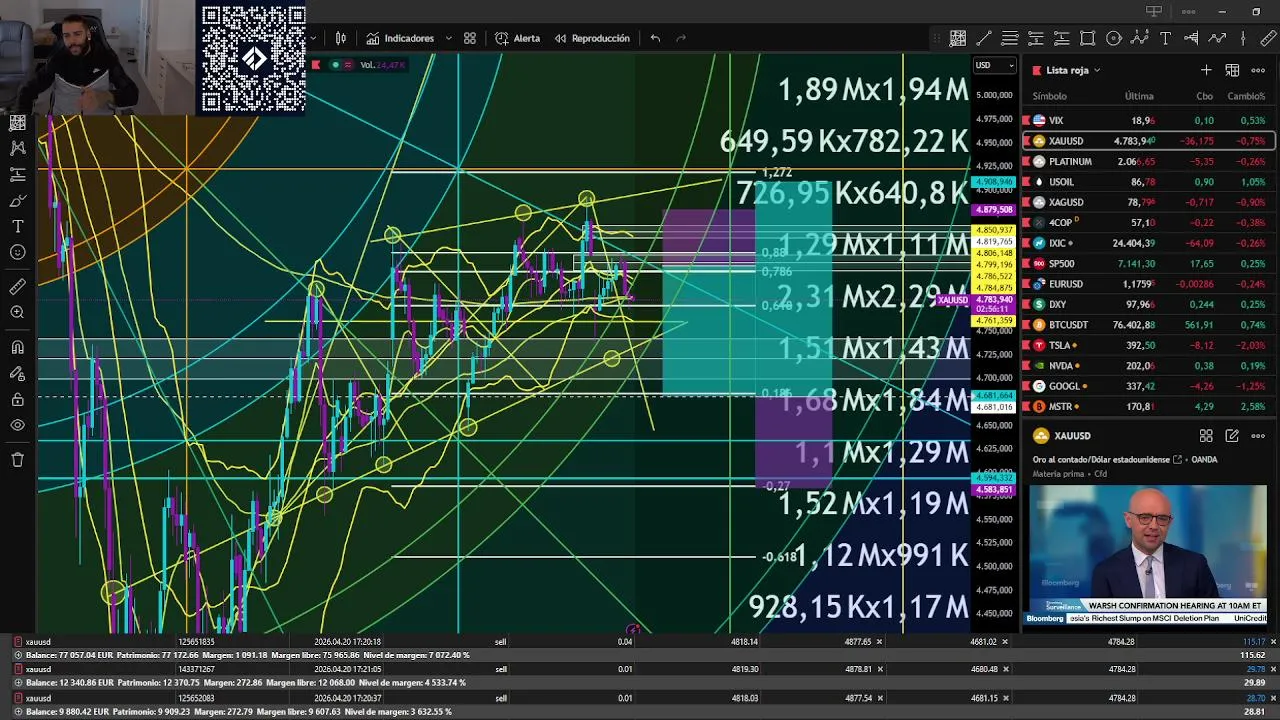Toggle the red flag on VIX row
Screen dimensions: 1280x720
[x=1027, y=120]
